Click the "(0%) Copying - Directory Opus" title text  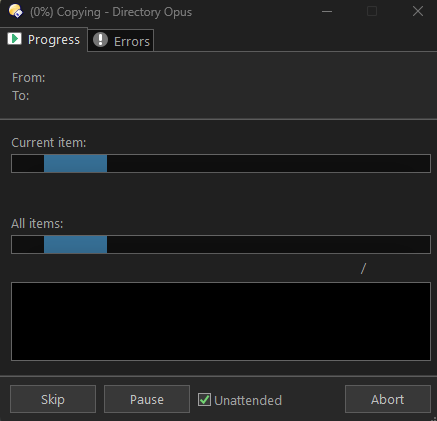111,12
